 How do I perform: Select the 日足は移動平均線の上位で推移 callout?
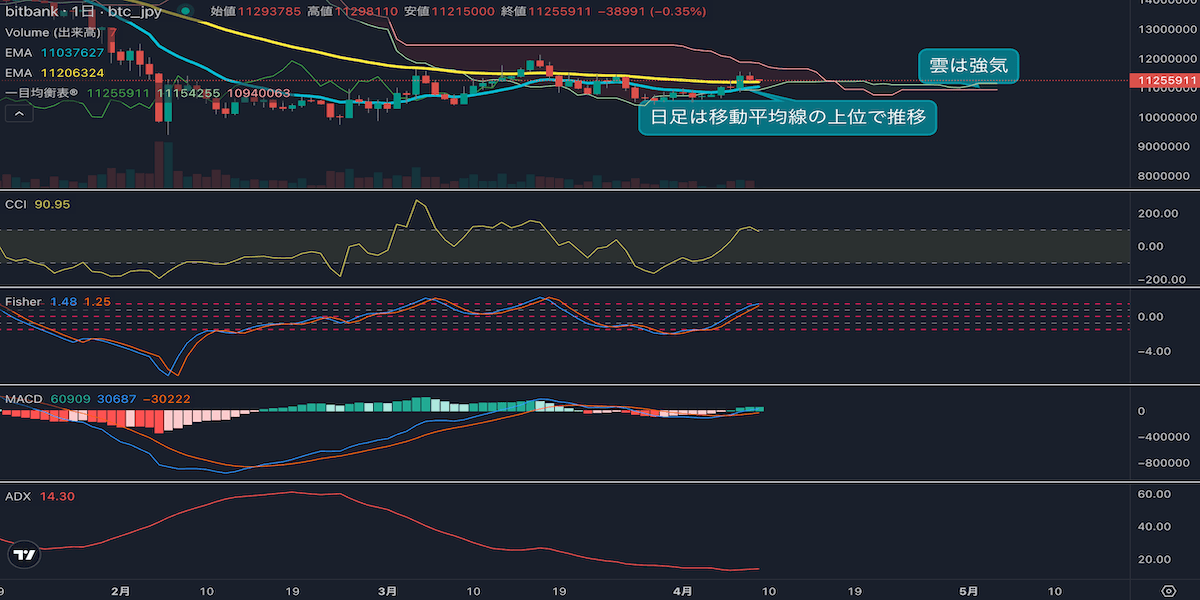(x=788, y=118)
